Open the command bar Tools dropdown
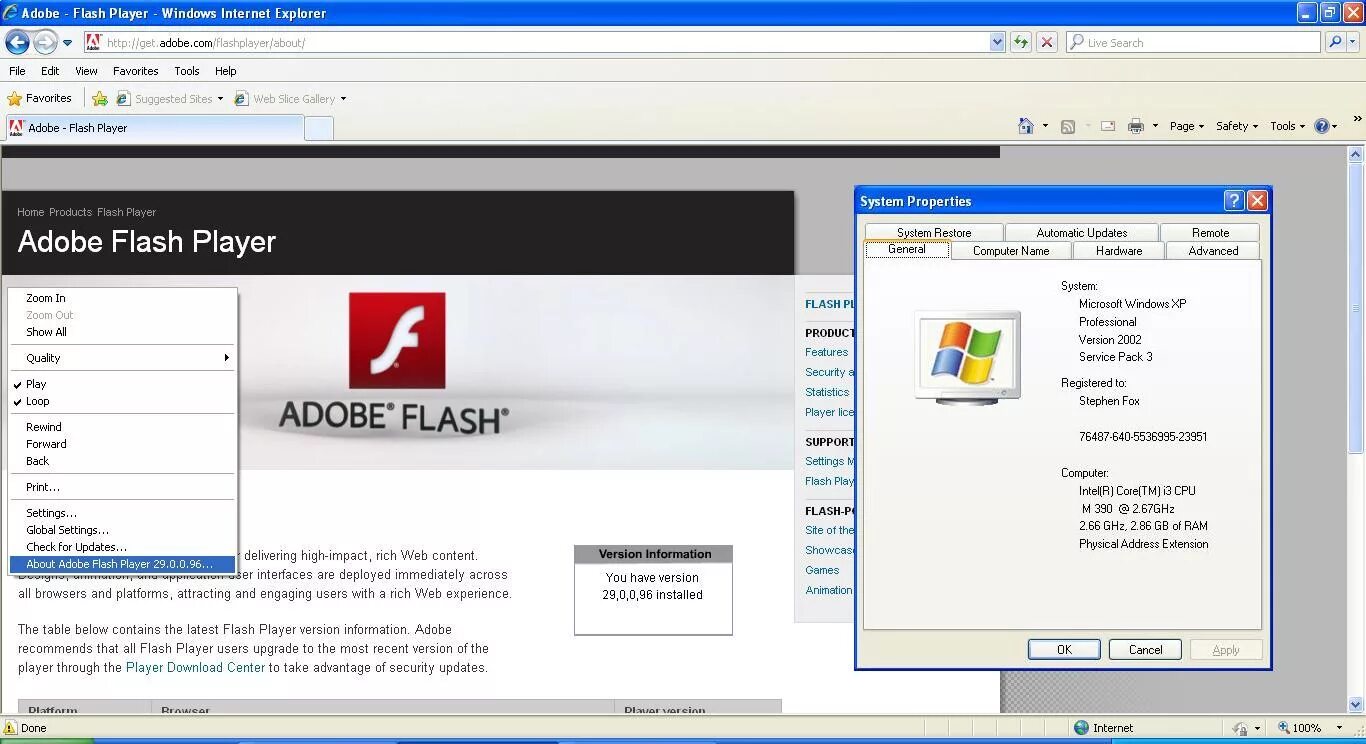This screenshot has width=1366, height=744. click(1287, 126)
